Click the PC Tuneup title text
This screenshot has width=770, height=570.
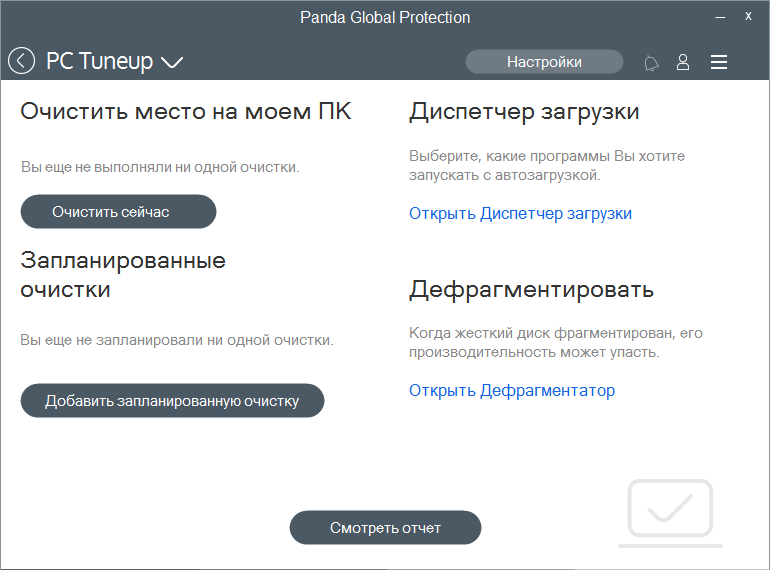click(x=100, y=61)
